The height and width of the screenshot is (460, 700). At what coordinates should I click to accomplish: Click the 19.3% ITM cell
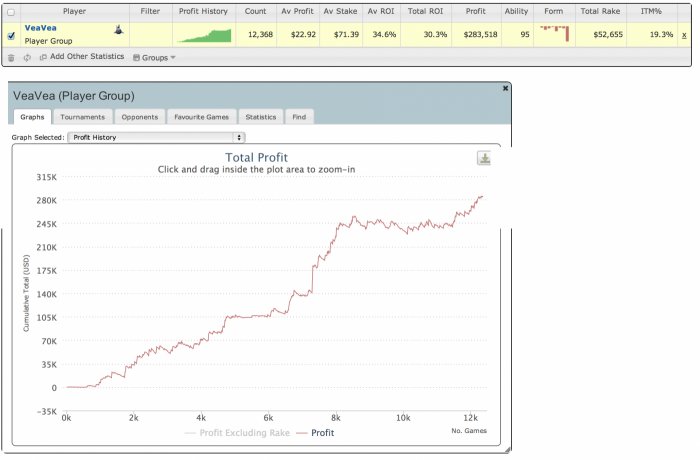661,35
